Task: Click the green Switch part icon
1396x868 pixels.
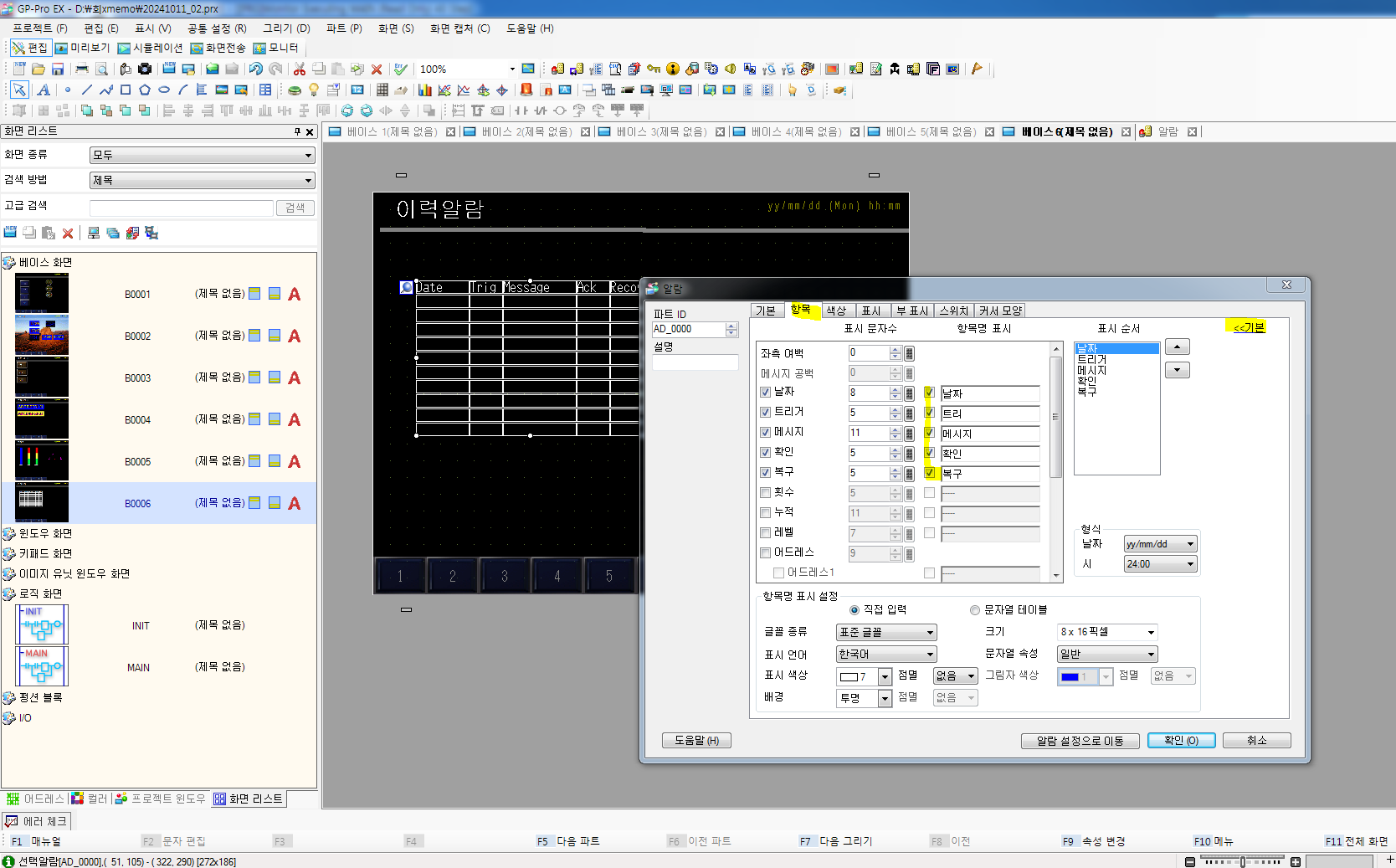Action: coord(295,90)
